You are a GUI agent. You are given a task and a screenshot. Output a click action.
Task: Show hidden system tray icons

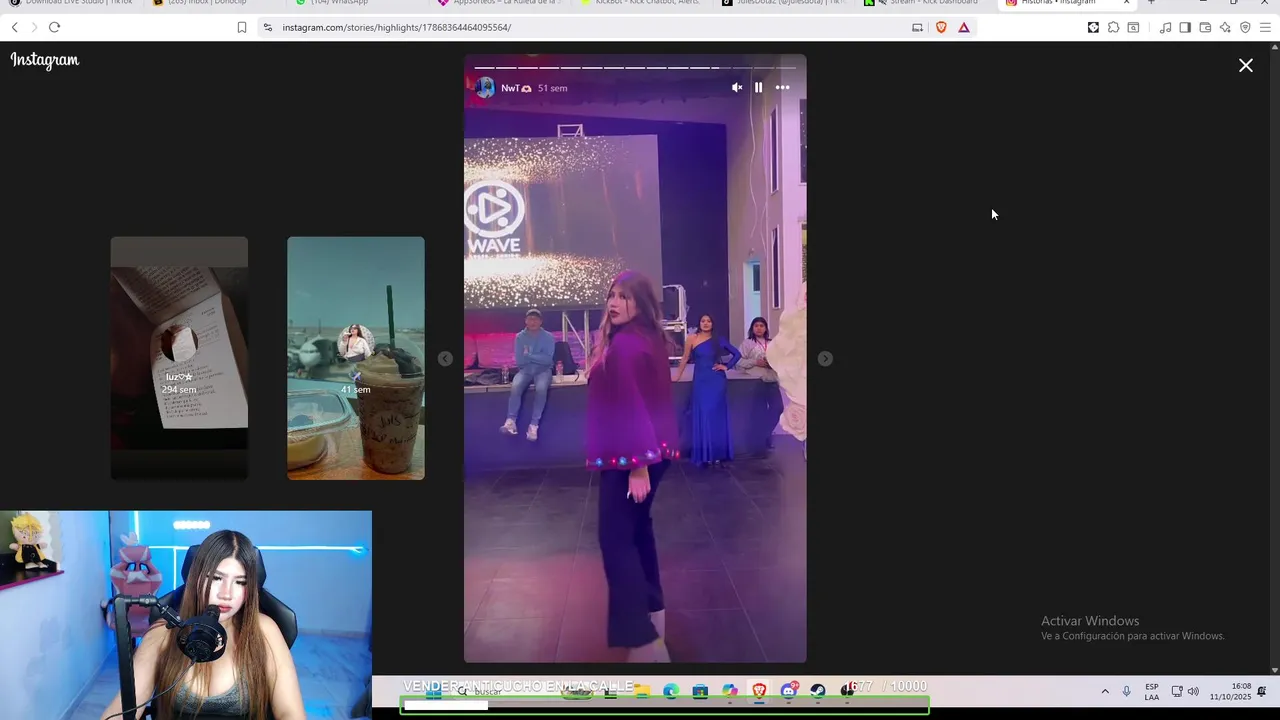click(1105, 691)
